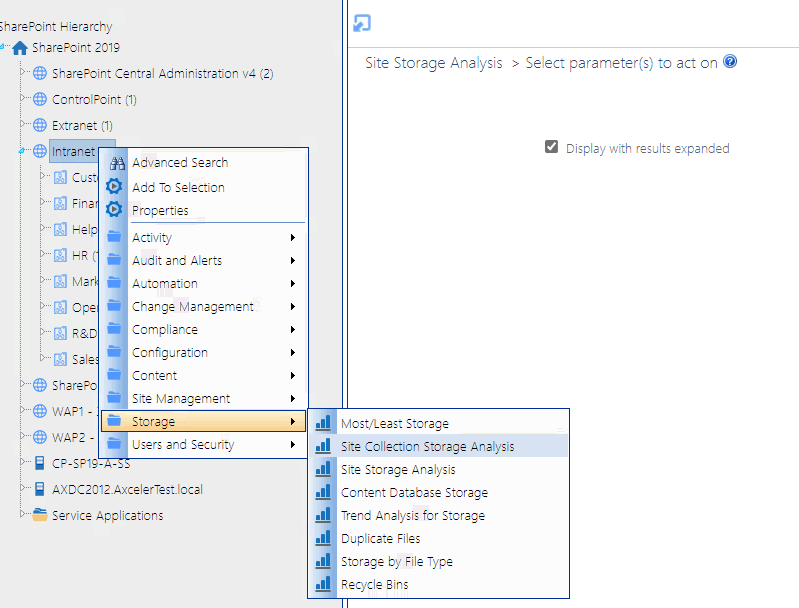The height and width of the screenshot is (608, 799).
Task: Open the Site Management submenu
Action: [x=204, y=399]
